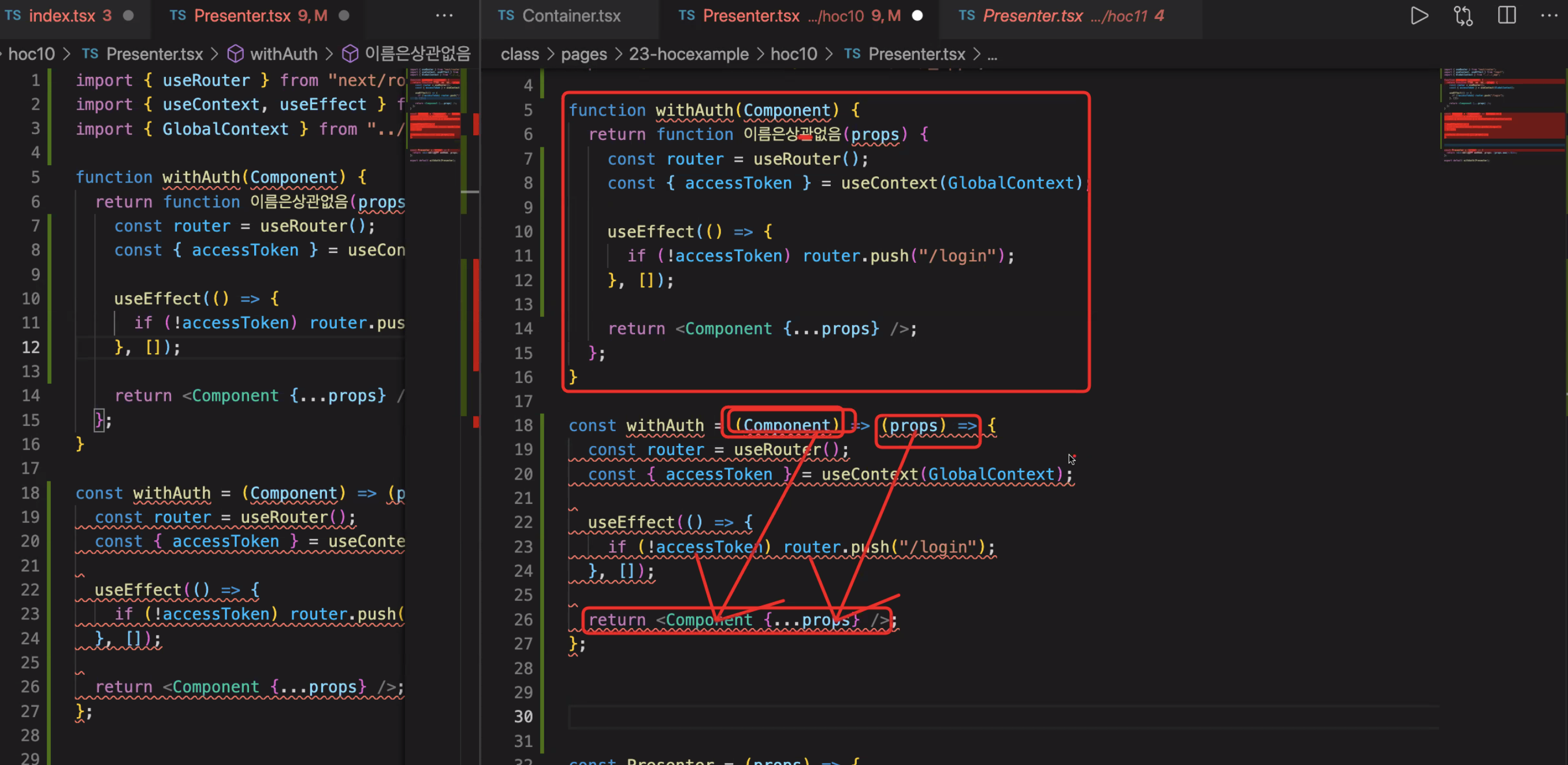Click TS file icon in right breadcrumb

pos(852,54)
